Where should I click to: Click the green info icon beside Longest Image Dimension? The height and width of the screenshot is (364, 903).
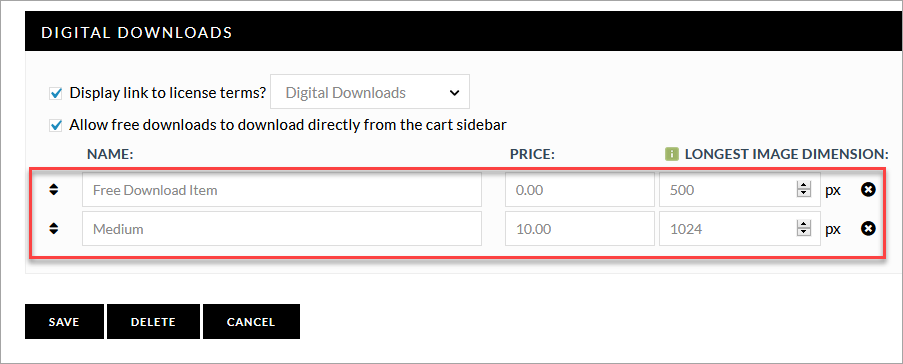click(671, 154)
